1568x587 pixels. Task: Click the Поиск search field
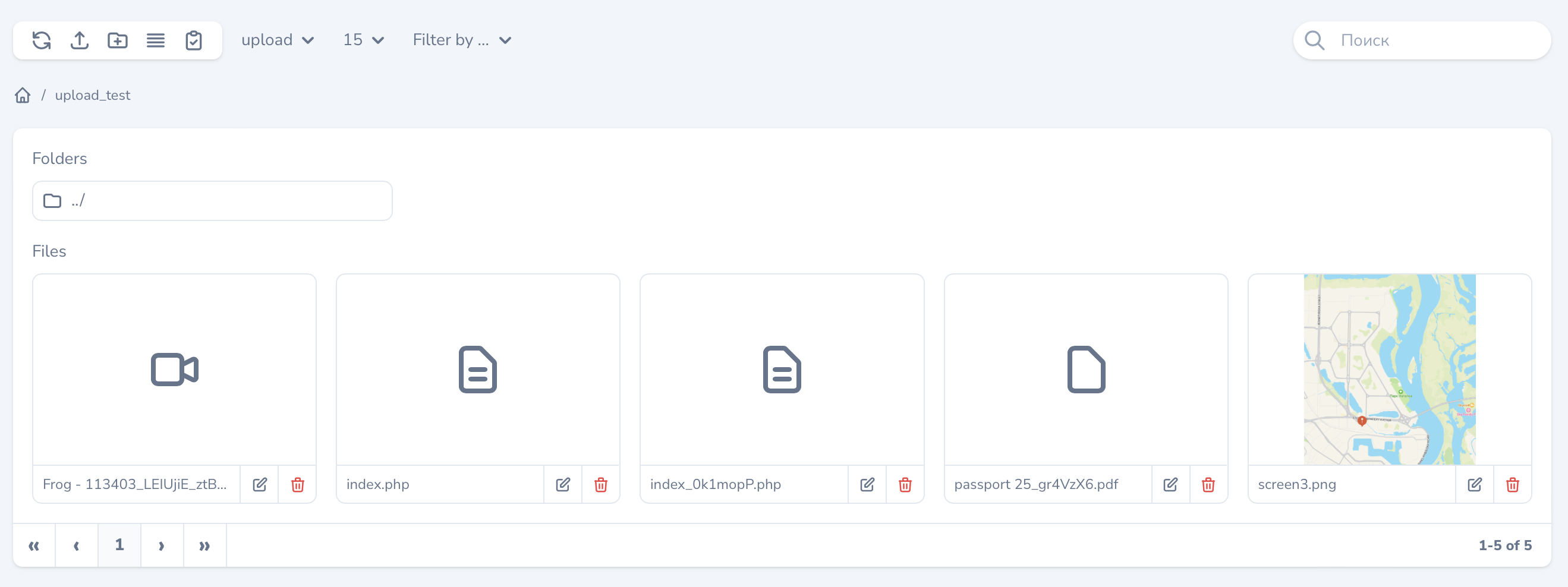tap(1437, 40)
